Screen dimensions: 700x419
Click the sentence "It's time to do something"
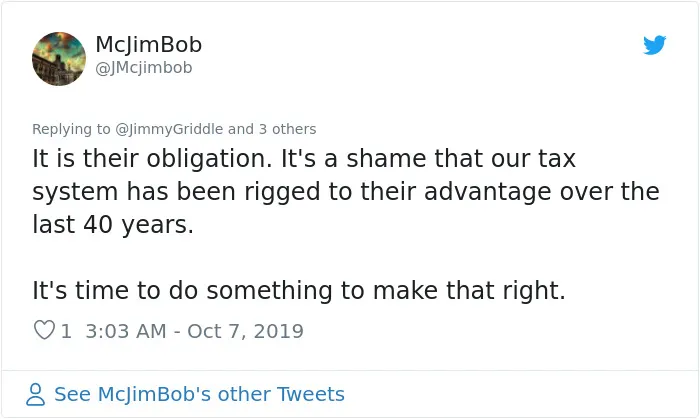(299, 290)
